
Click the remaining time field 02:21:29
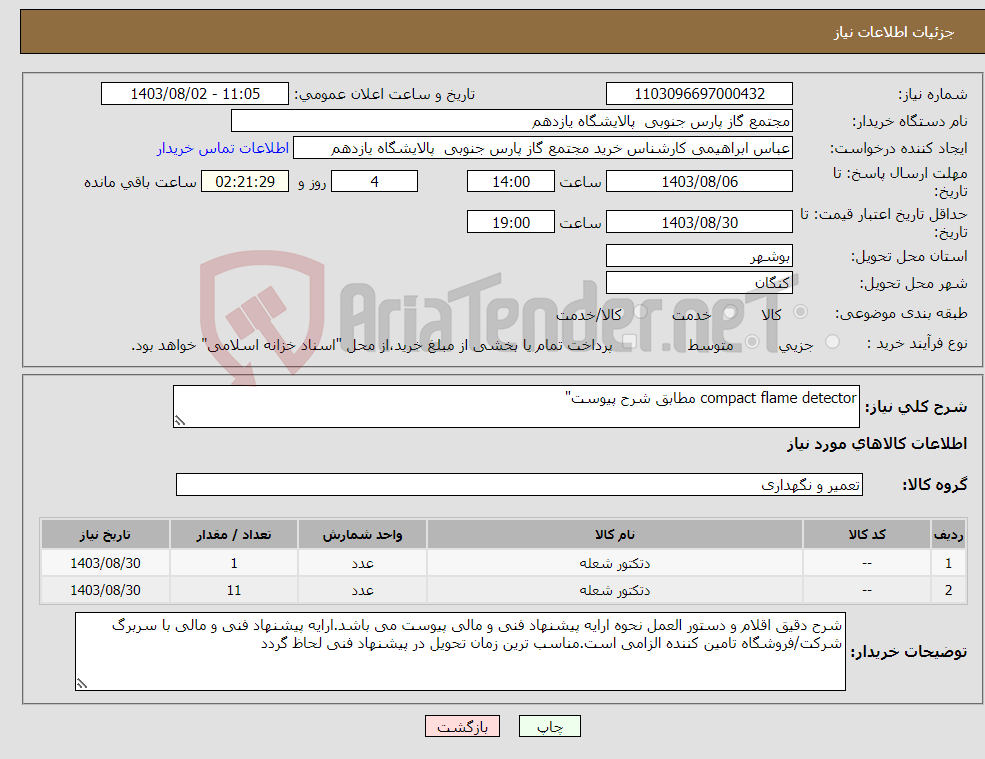[x=245, y=182]
